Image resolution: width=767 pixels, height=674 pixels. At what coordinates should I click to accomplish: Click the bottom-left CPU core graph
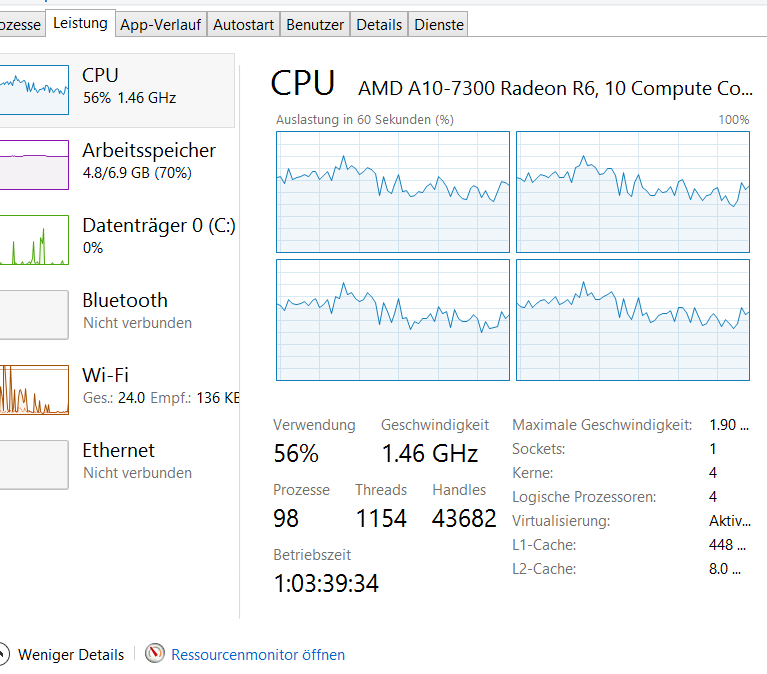click(x=393, y=320)
